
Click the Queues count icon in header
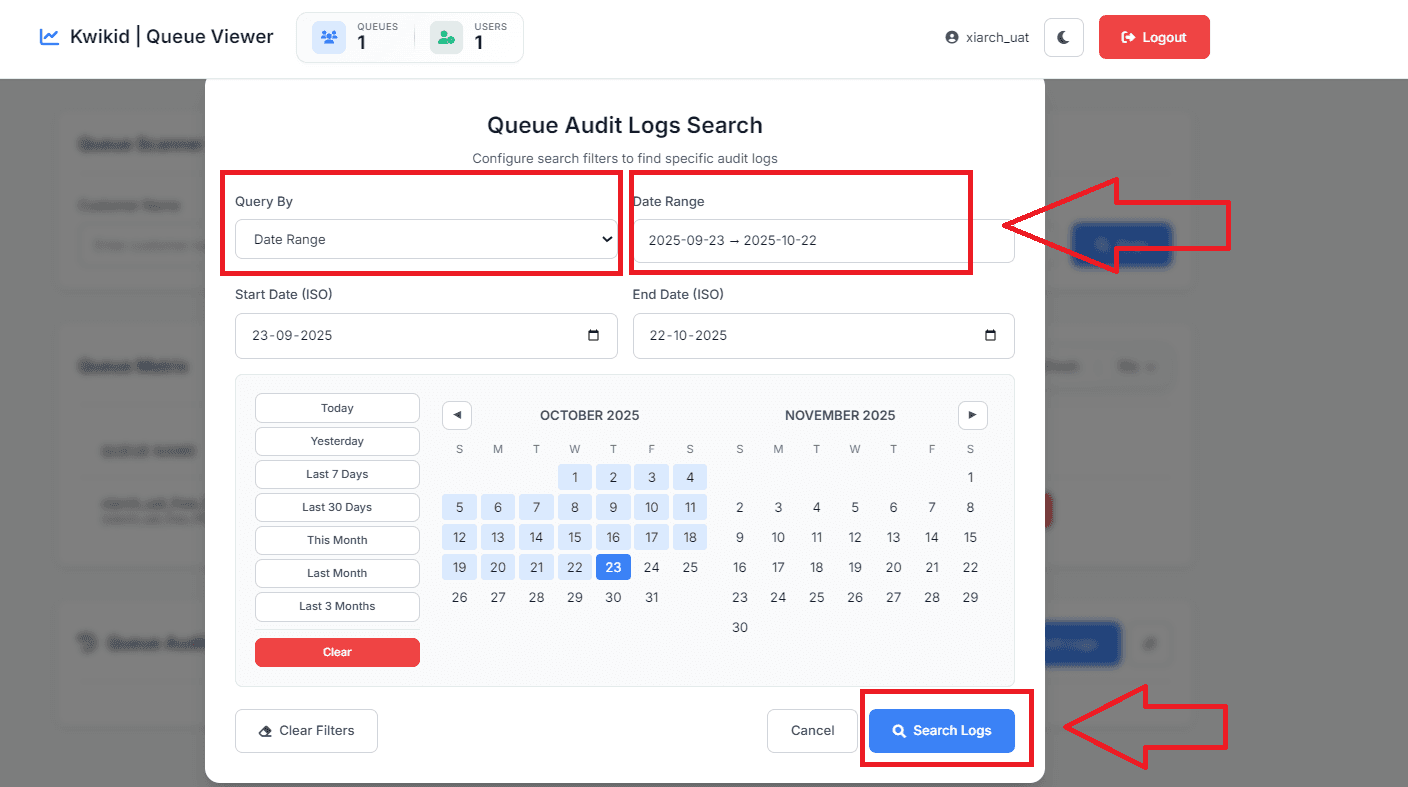point(329,38)
